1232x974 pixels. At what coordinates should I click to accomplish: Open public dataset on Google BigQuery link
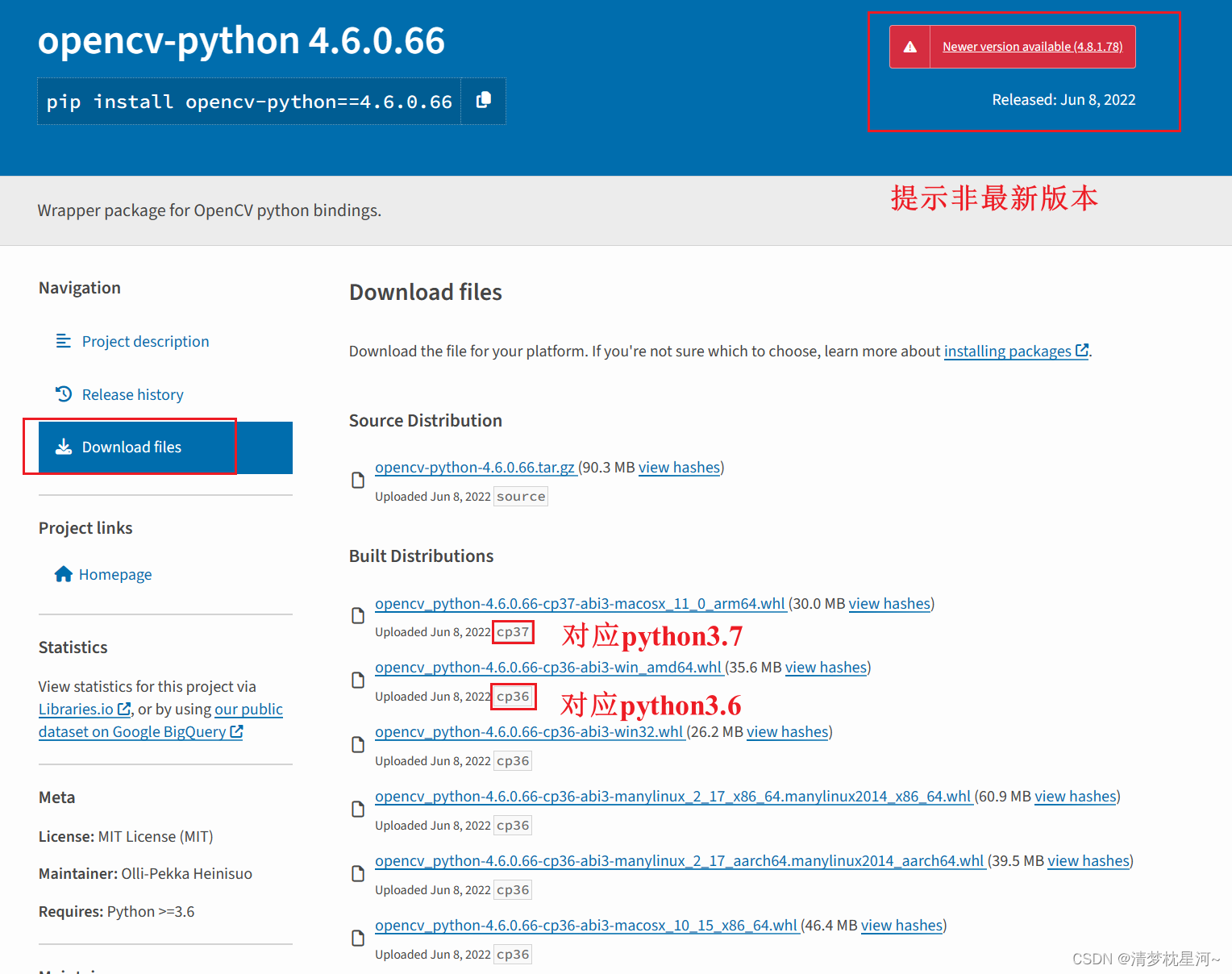tap(160, 720)
